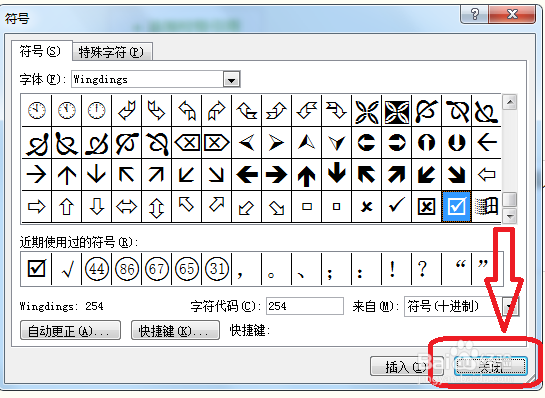The width and height of the screenshot is (545, 398).
Task: Click the symbol grid scroll up arrow
Action: (x=510, y=102)
